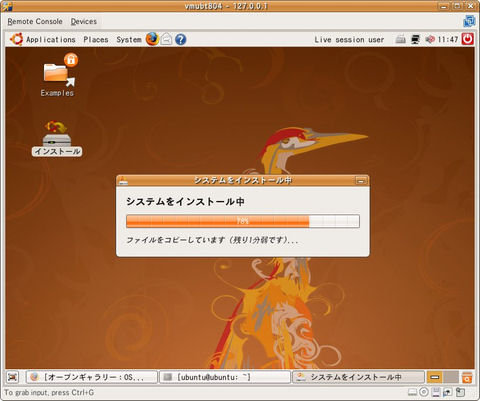Click the network adapter status icon

point(447,392)
